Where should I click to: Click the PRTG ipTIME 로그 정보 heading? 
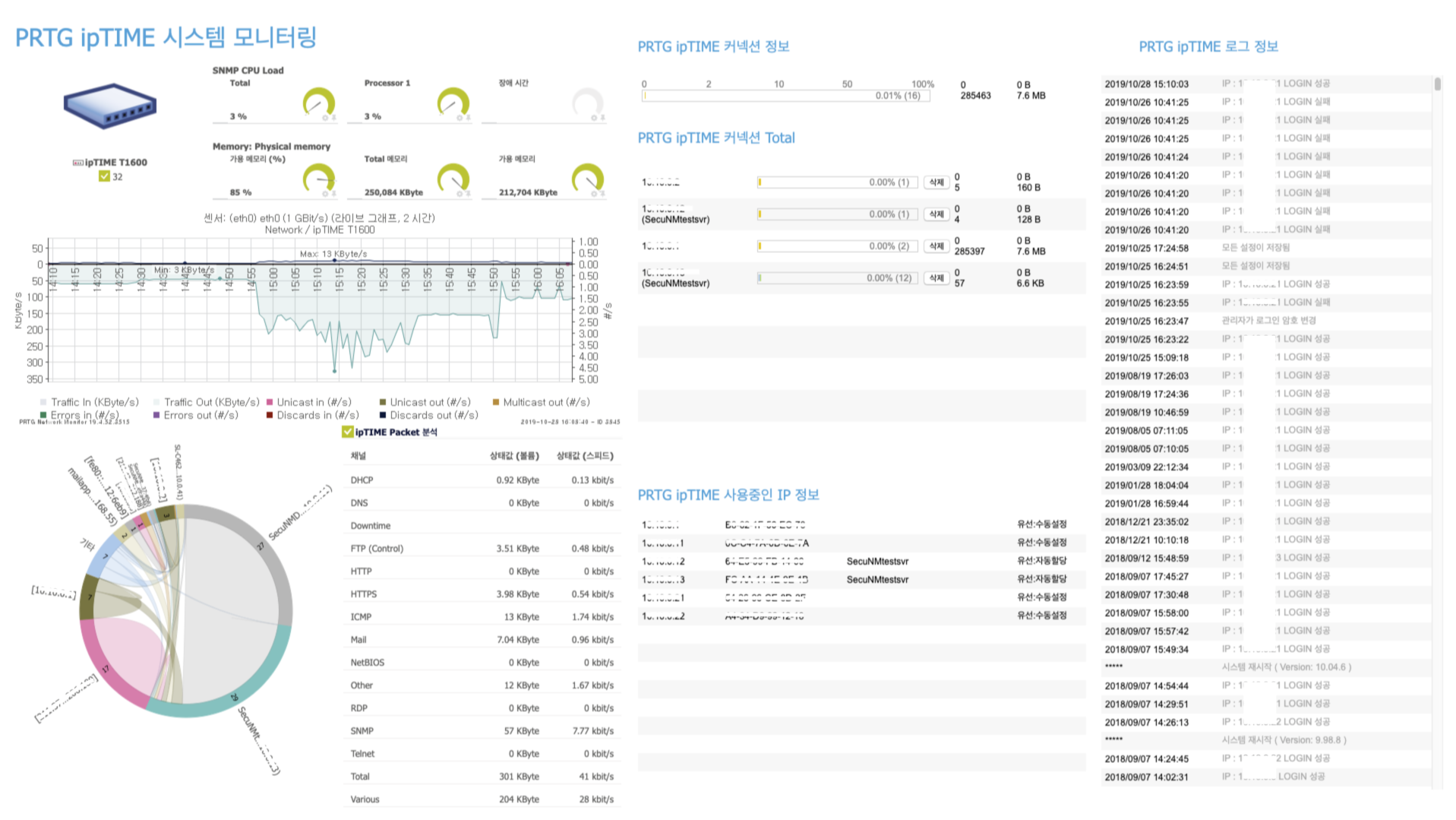[x=1208, y=46]
